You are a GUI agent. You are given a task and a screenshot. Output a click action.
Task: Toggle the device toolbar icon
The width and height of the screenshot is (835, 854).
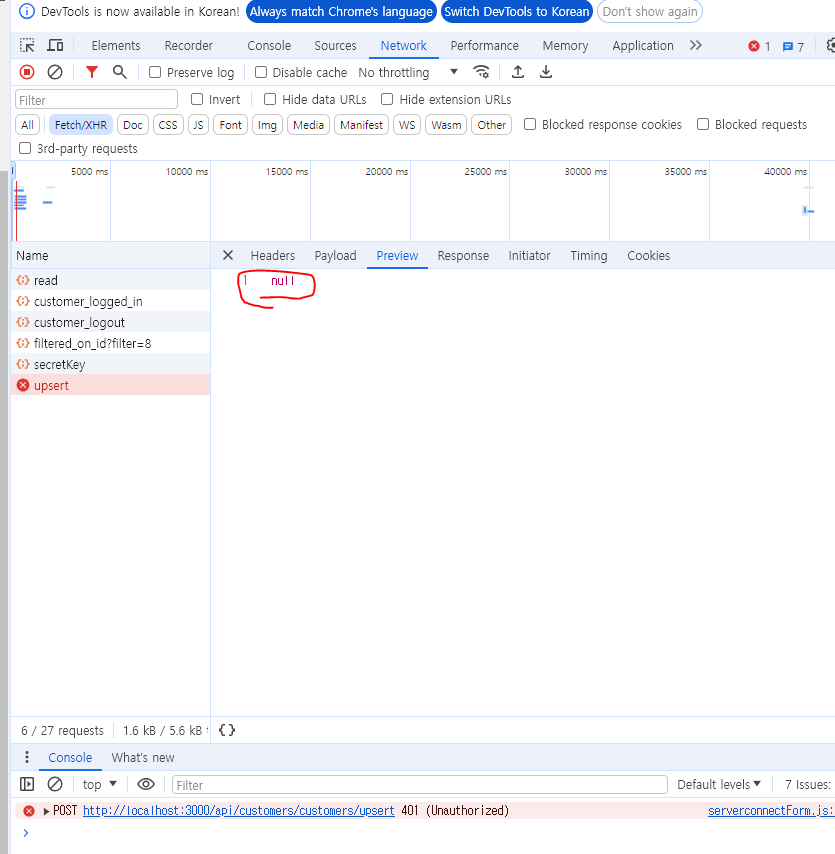(x=55, y=46)
